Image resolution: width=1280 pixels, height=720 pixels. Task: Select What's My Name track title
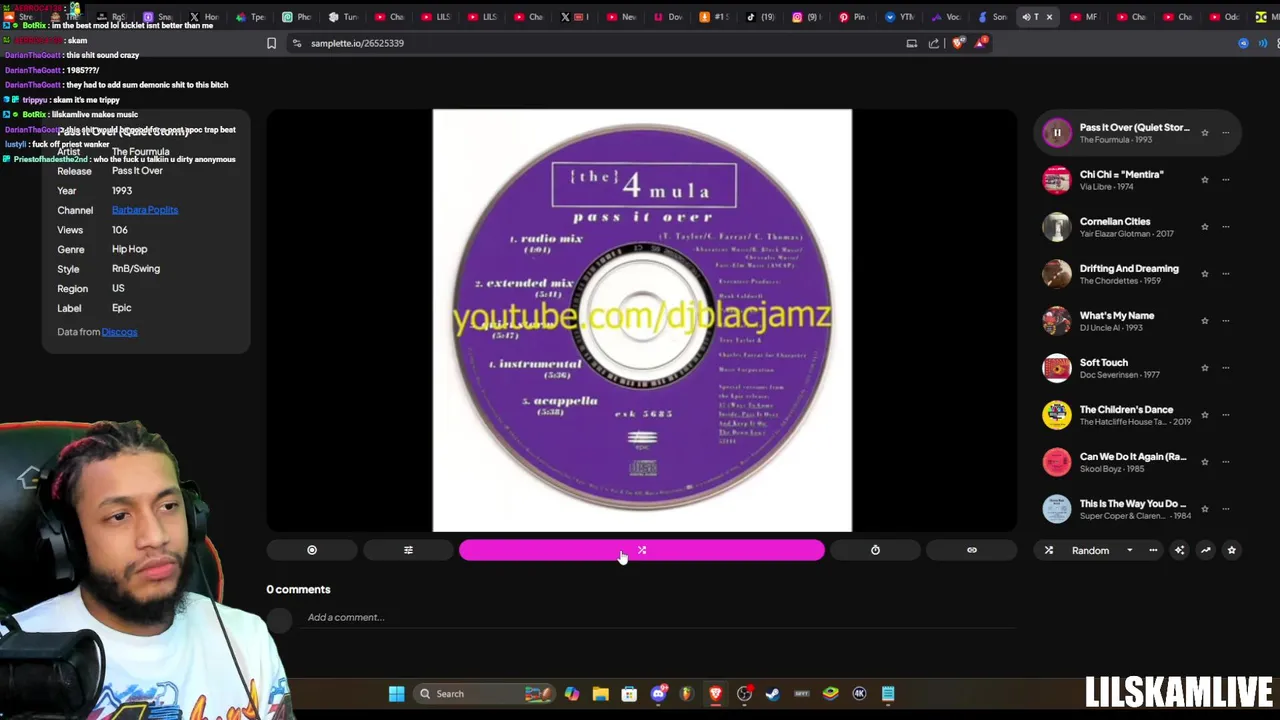pos(1117,315)
